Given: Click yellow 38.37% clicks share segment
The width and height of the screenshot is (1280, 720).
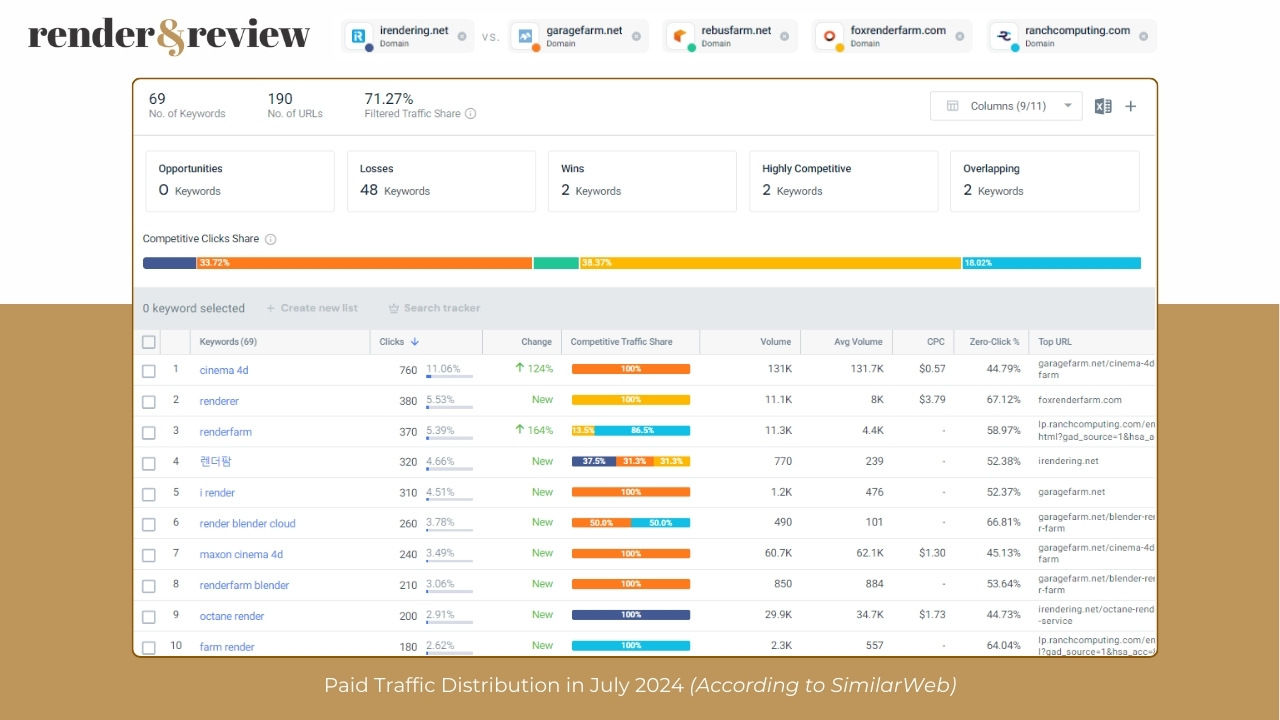Looking at the screenshot, I should click(770, 263).
